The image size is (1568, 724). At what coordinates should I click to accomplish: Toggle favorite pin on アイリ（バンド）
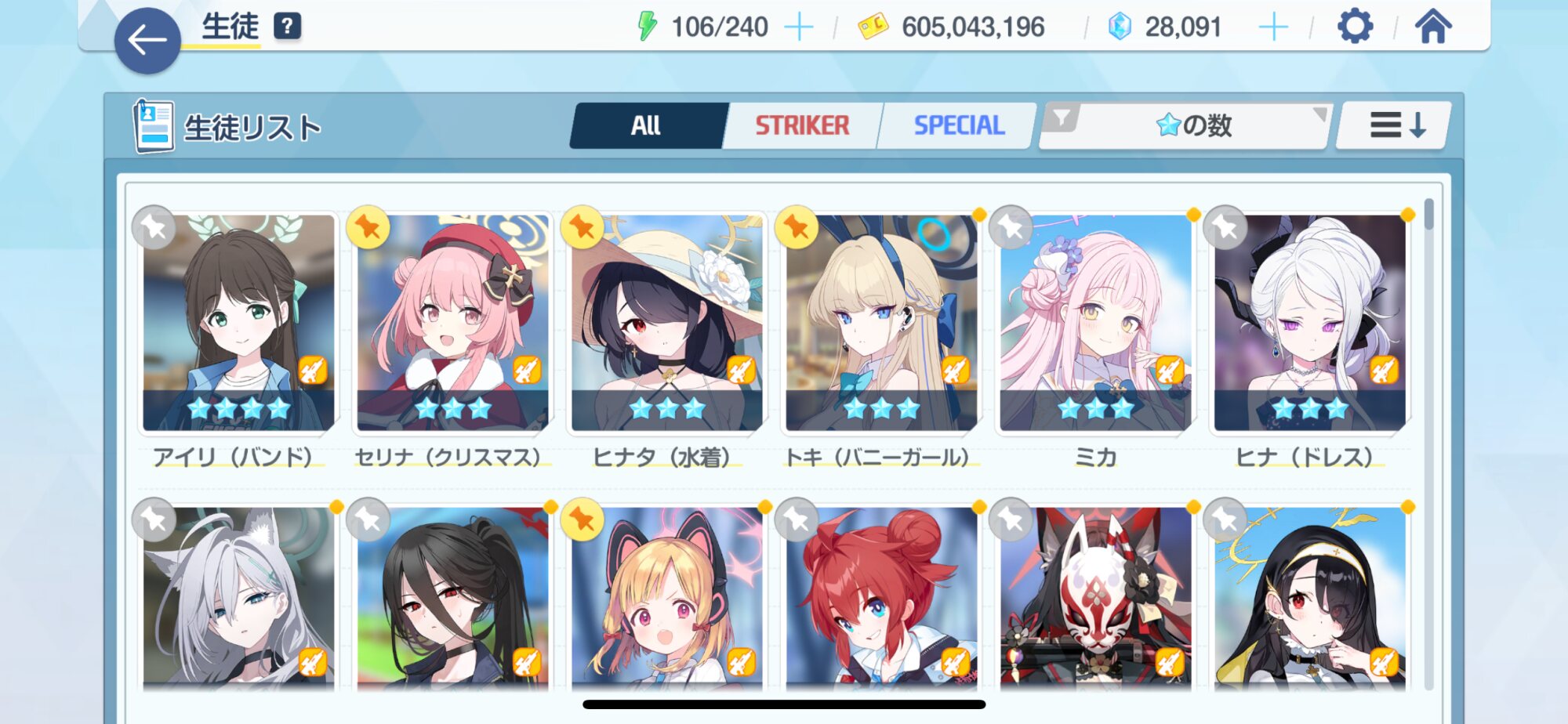154,227
